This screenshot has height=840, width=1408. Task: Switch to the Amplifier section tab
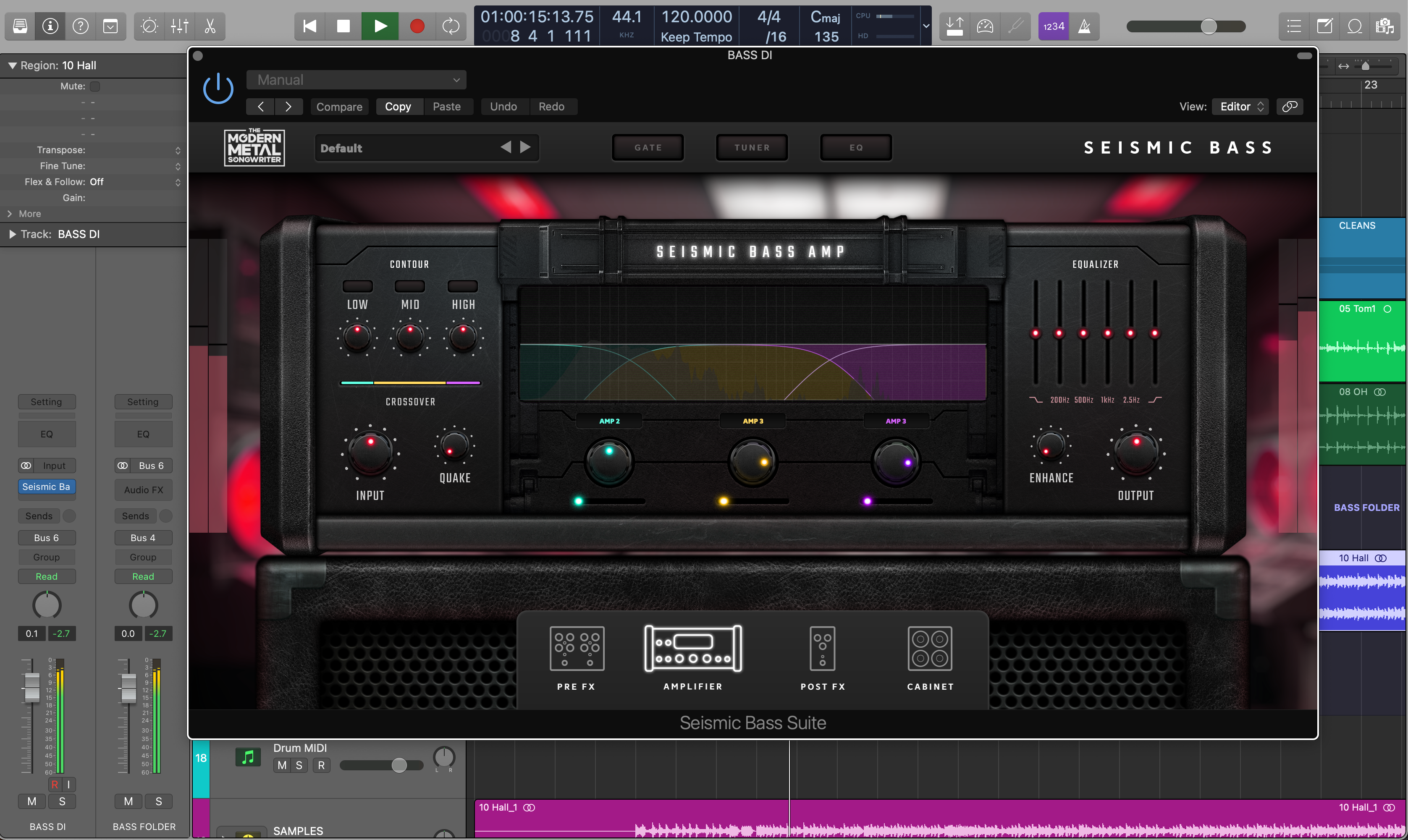point(693,649)
